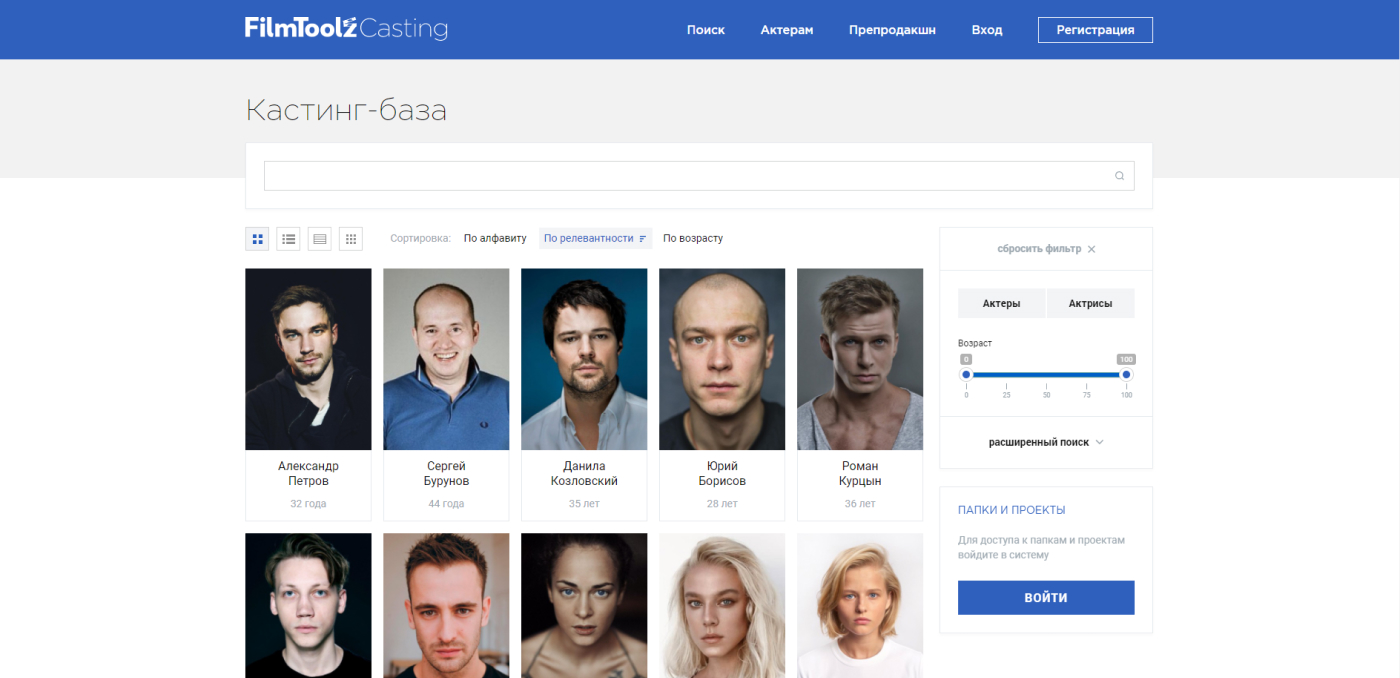Open Роман Курцын's photo
1400x678 pixels.
coord(860,359)
